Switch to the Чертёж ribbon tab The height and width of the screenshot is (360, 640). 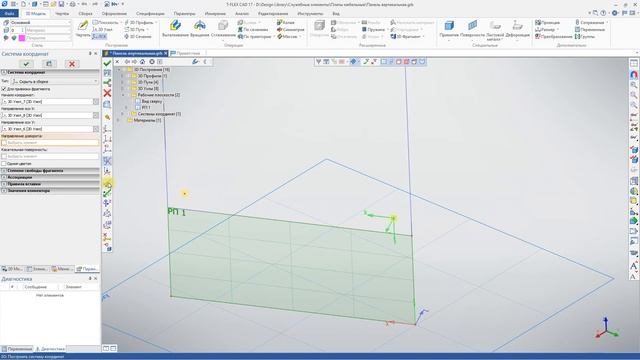(62, 13)
